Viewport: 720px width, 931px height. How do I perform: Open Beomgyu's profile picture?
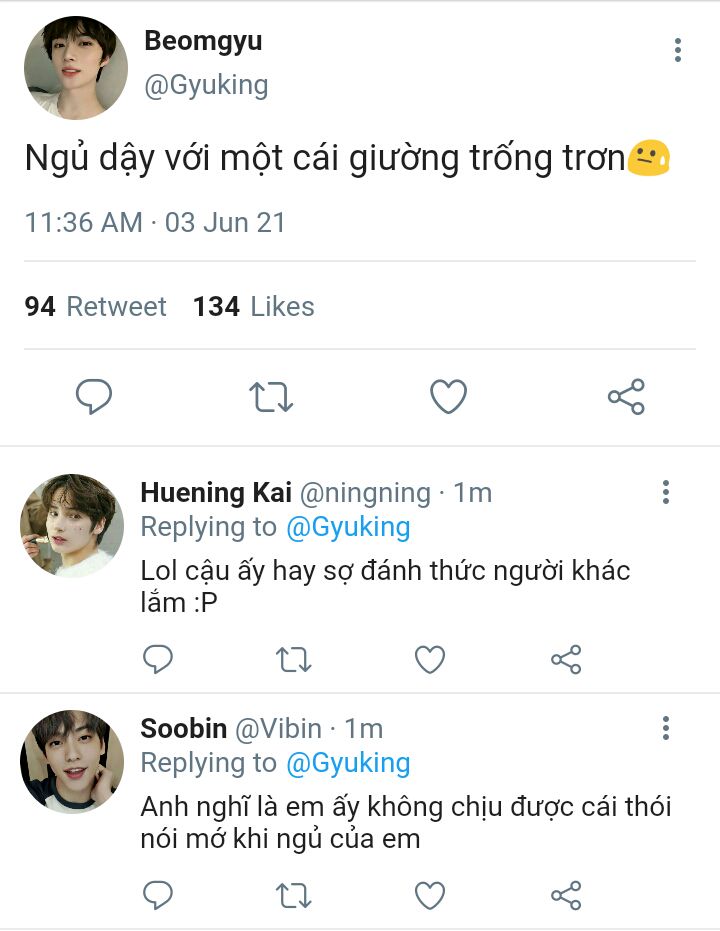[x=75, y=68]
